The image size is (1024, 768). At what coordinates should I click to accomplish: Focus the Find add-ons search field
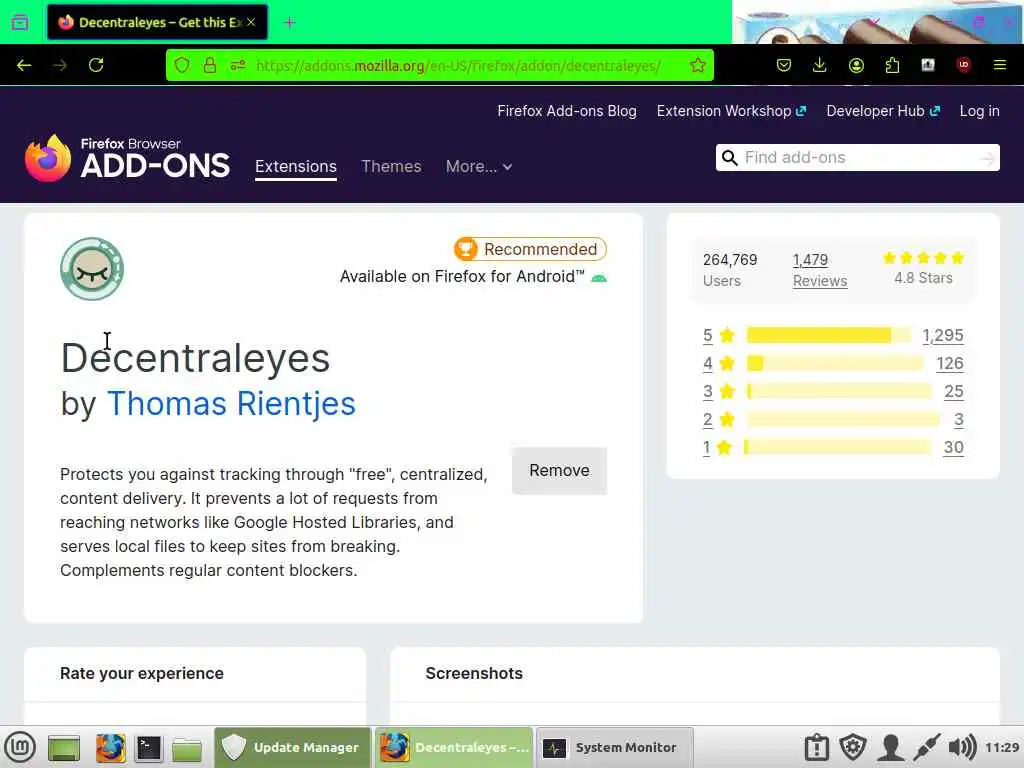click(857, 157)
